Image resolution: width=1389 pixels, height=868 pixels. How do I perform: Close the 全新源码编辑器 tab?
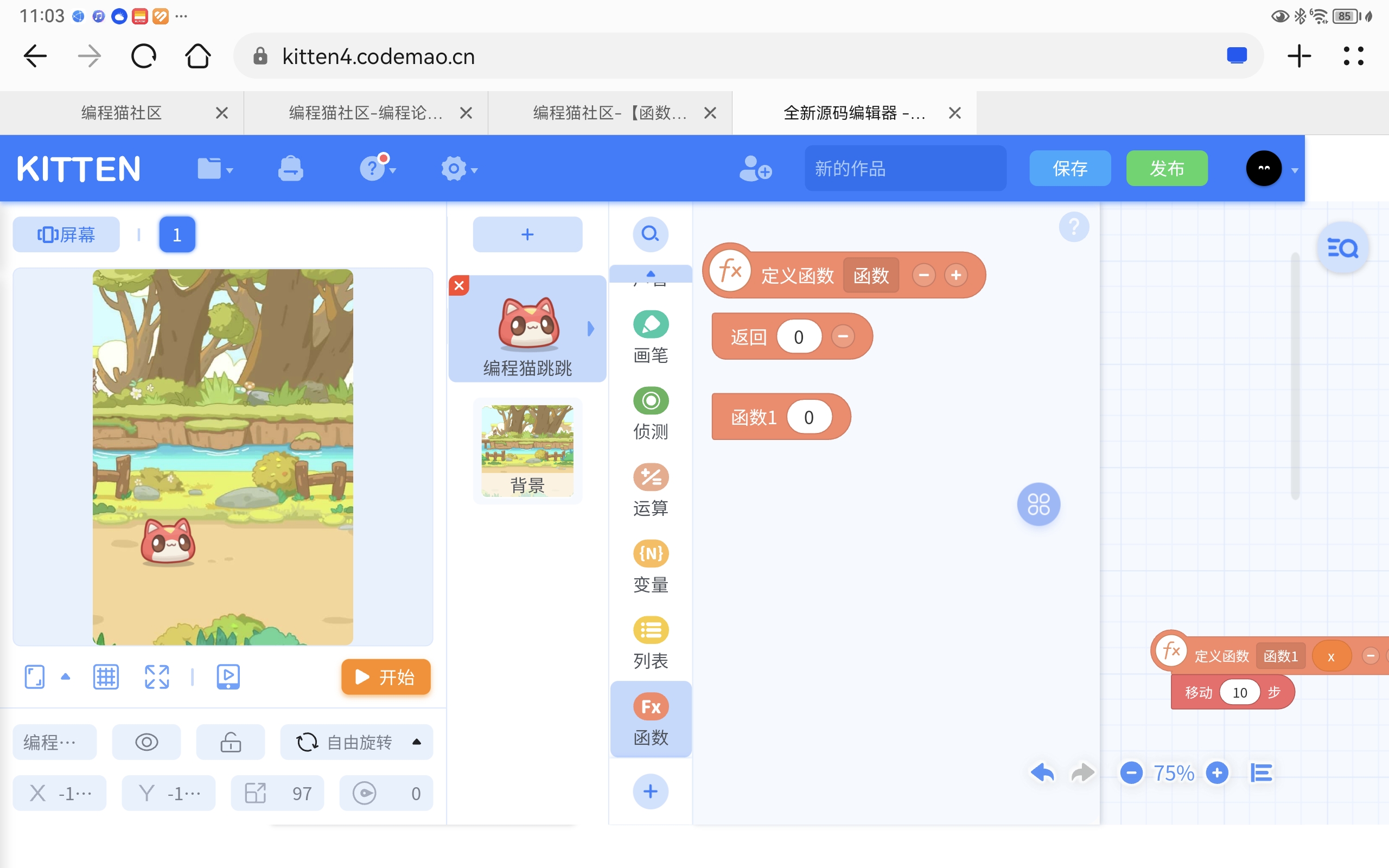(x=955, y=113)
